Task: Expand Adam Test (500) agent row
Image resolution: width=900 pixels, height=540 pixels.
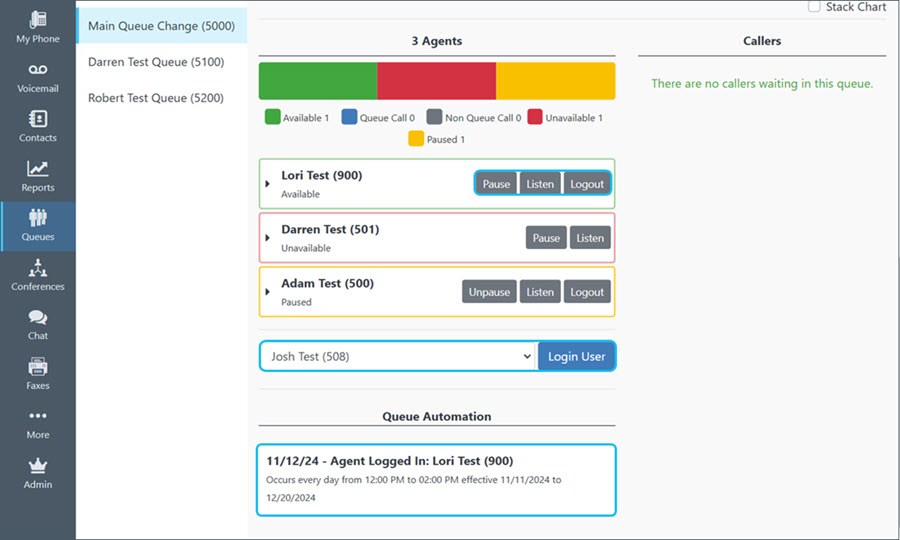Action: coord(267,292)
